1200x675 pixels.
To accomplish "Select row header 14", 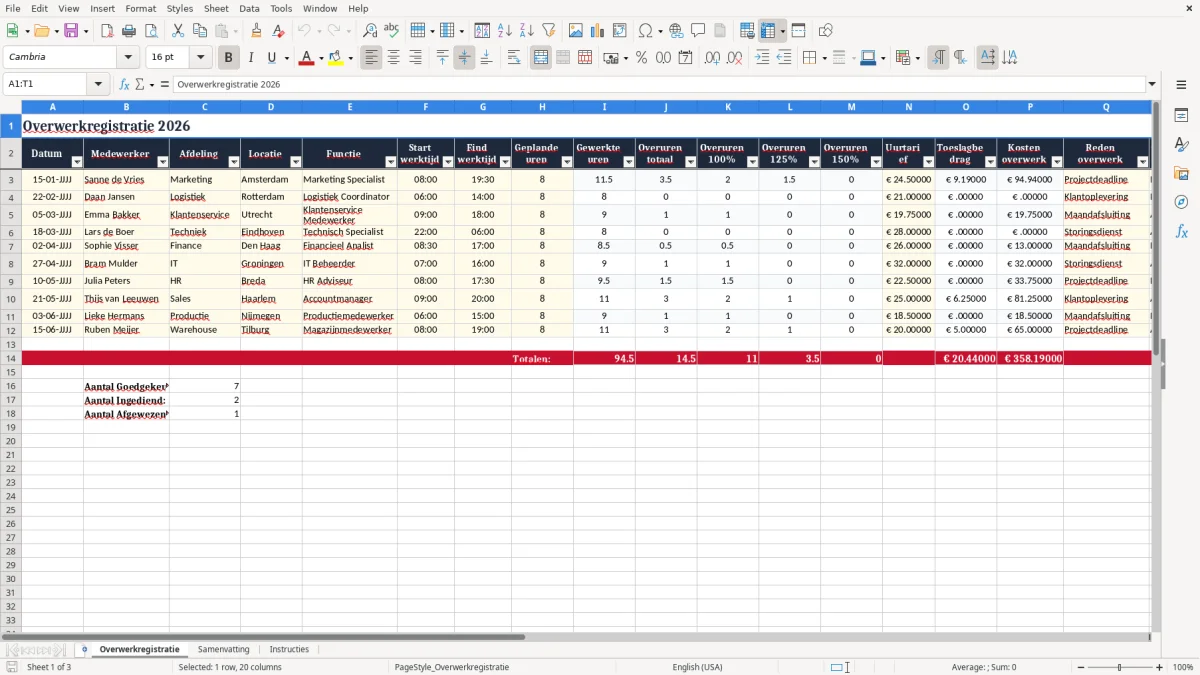I will pos(11,358).
